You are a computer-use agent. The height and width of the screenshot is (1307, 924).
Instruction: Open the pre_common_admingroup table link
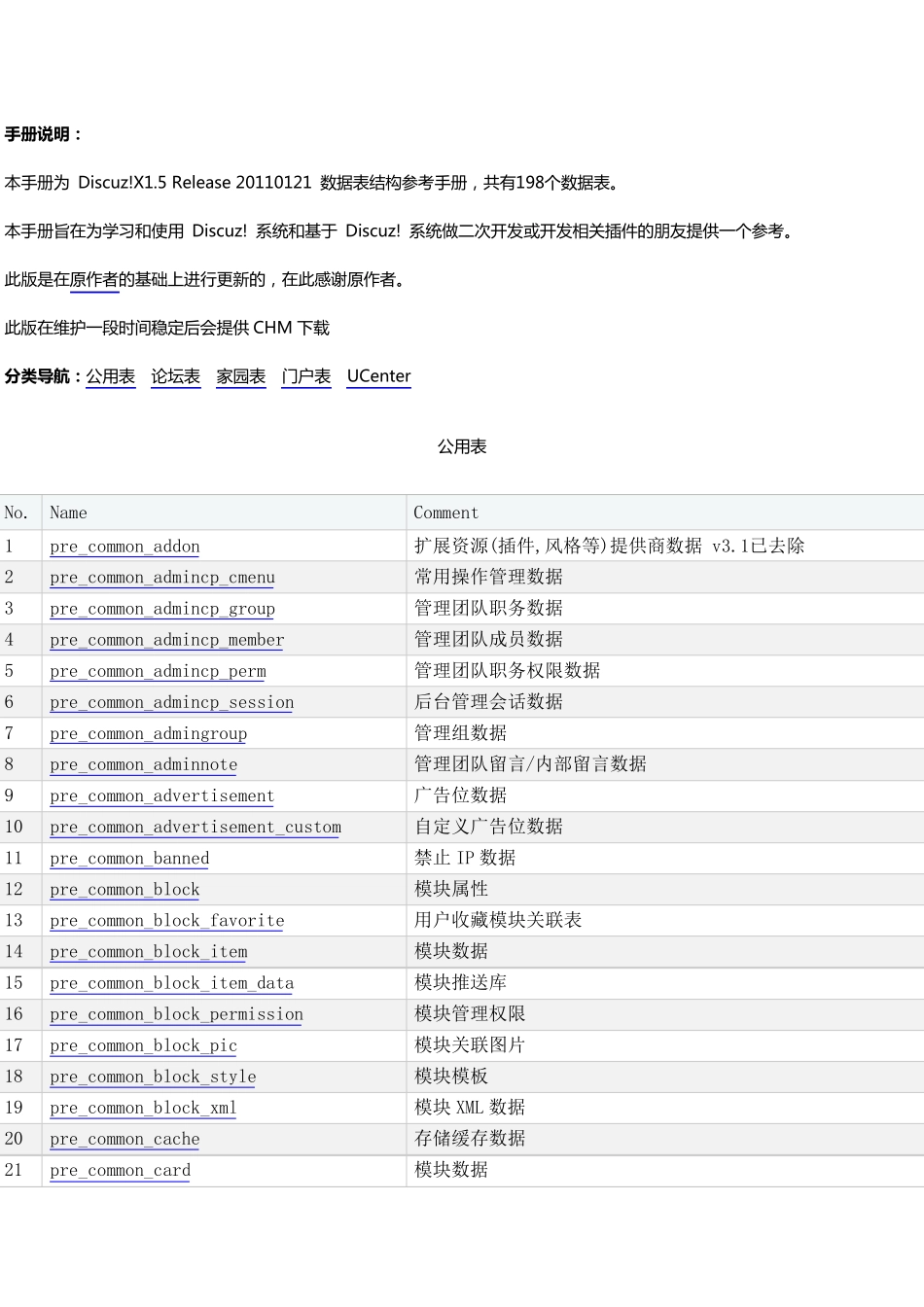tap(149, 733)
